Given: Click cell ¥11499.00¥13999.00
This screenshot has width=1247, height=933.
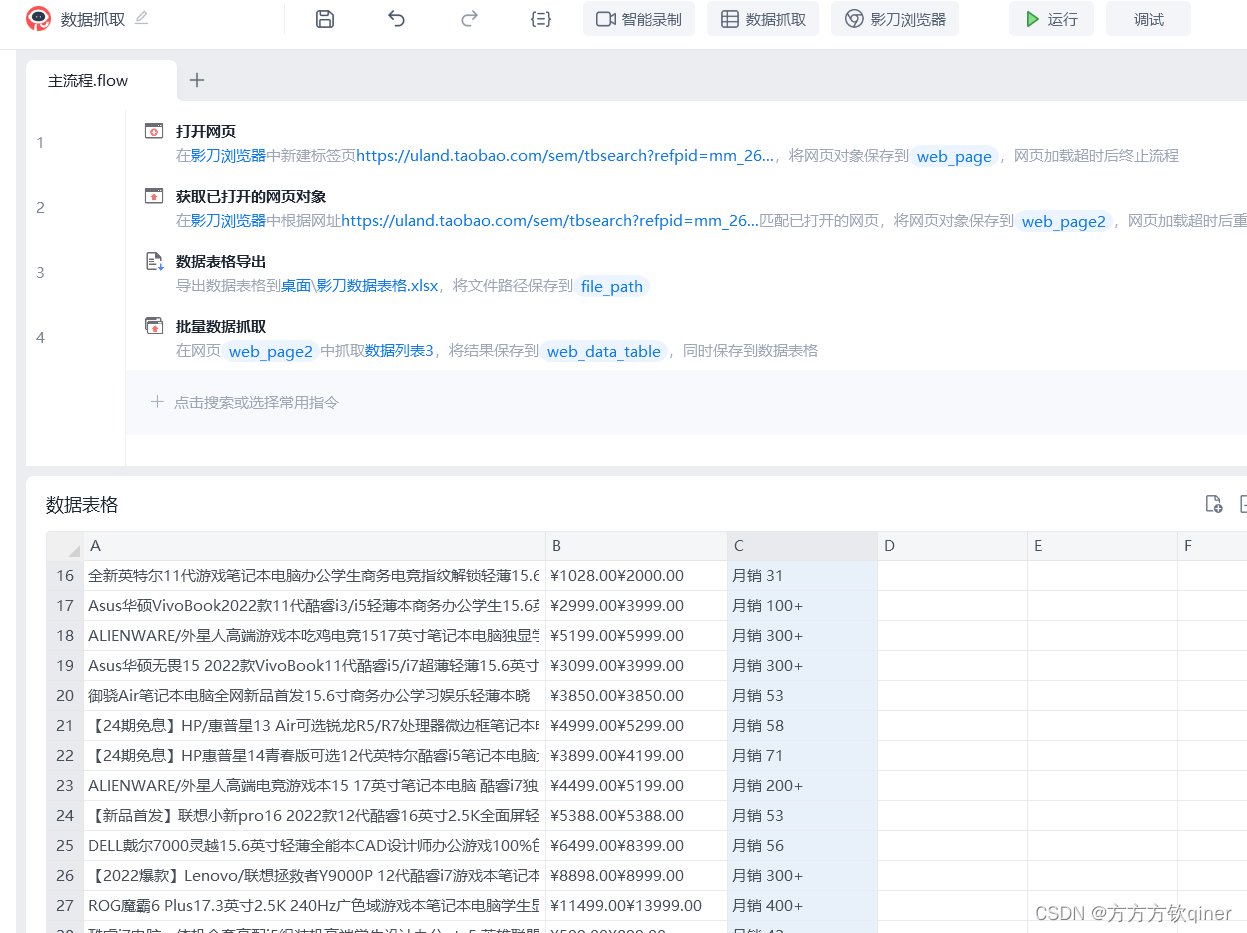Looking at the screenshot, I should pyautogui.click(x=637, y=906).
